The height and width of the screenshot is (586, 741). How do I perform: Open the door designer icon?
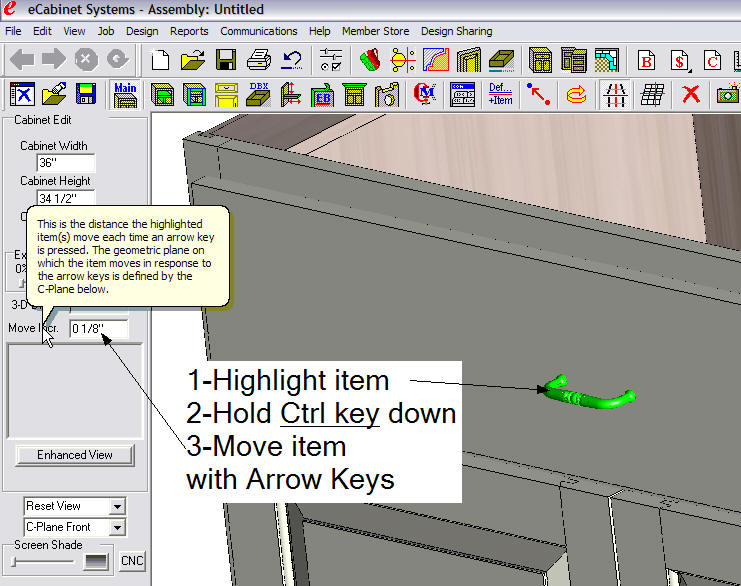[x=468, y=60]
